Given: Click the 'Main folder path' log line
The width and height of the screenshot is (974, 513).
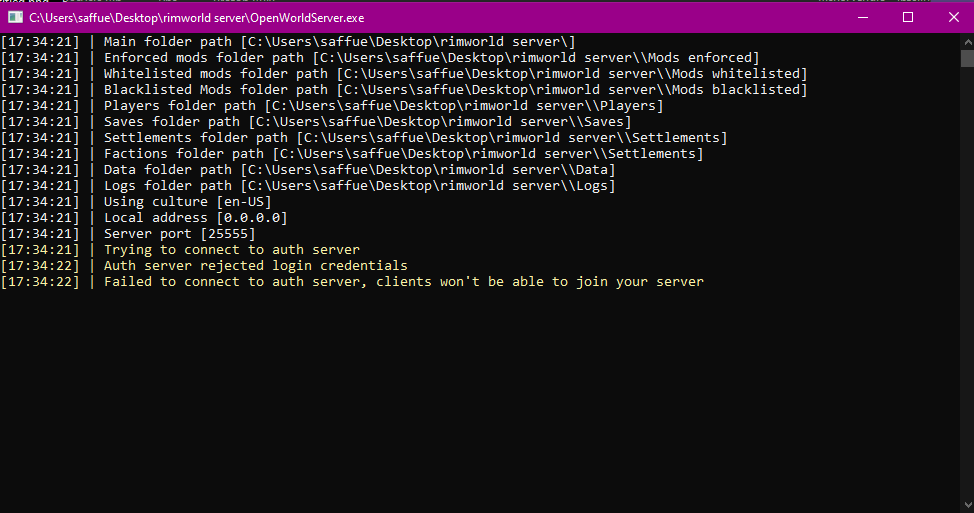Looking at the screenshot, I should pyautogui.click(x=340, y=42).
